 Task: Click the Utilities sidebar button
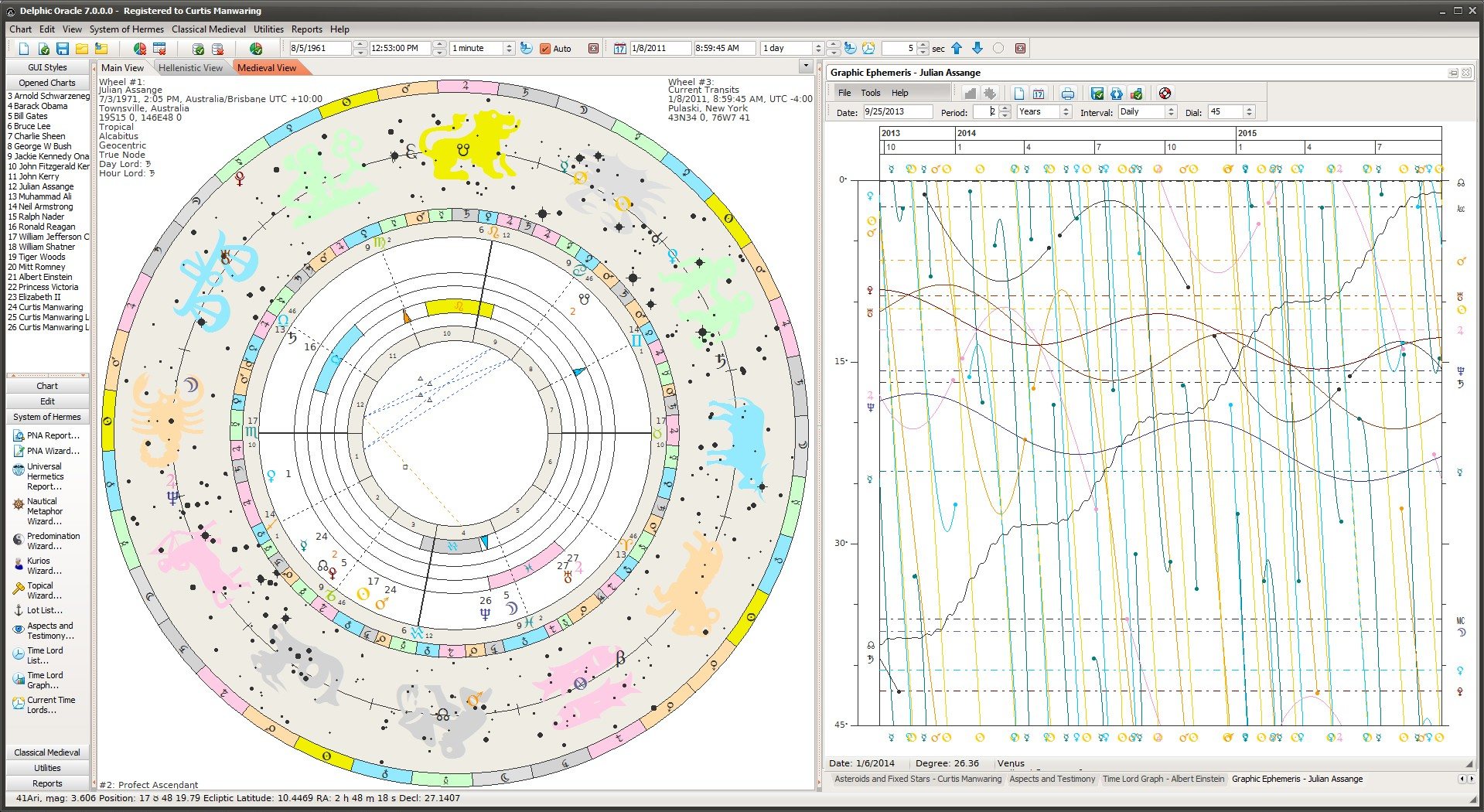[47, 768]
